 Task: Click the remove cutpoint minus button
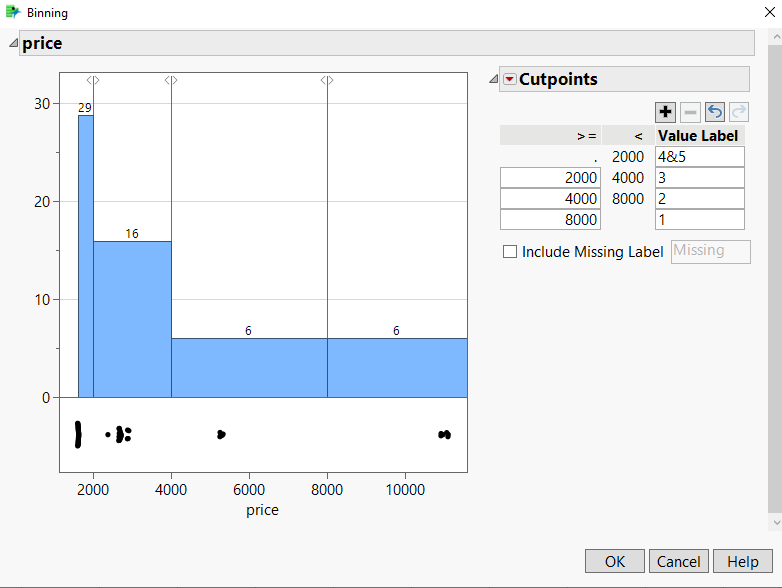690,112
